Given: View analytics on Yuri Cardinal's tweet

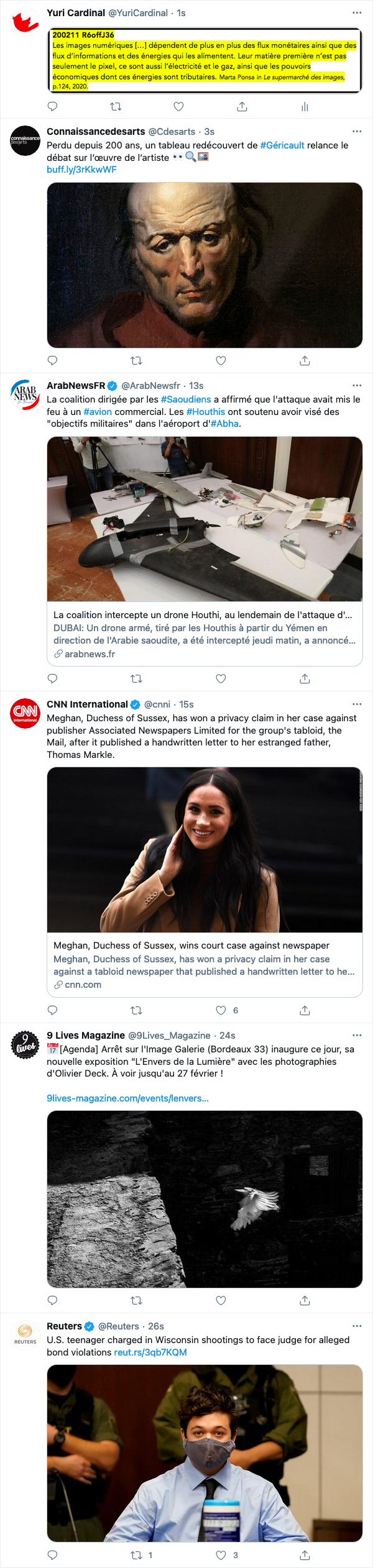Looking at the screenshot, I should pos(305,107).
